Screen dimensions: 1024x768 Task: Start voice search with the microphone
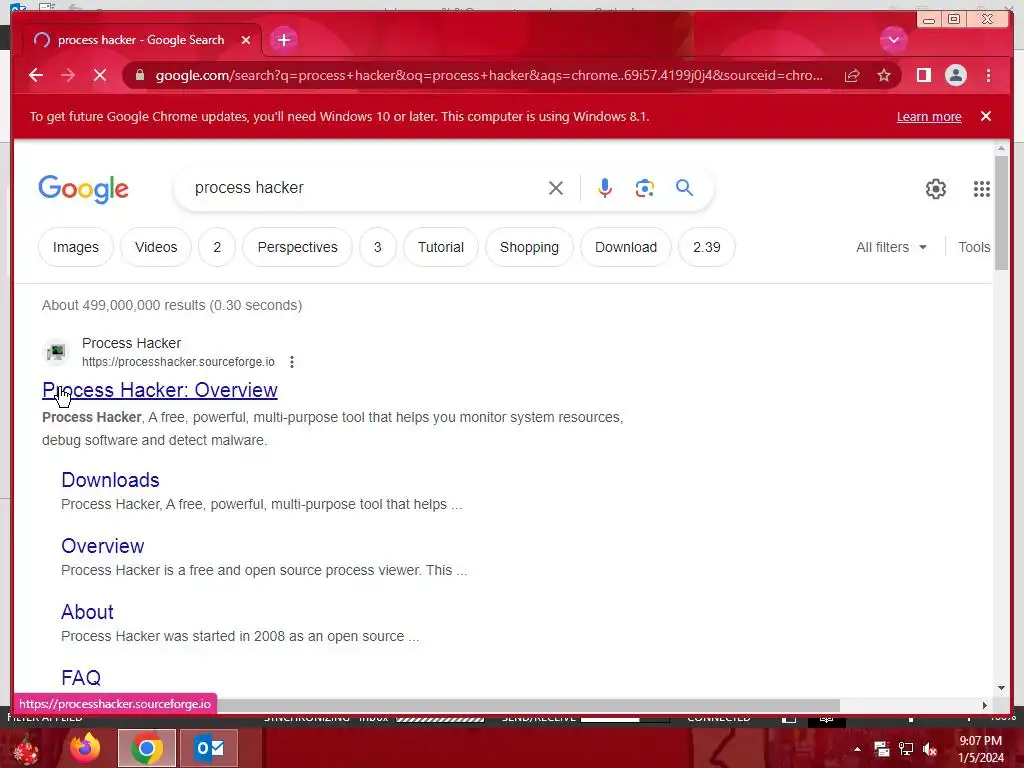click(605, 188)
